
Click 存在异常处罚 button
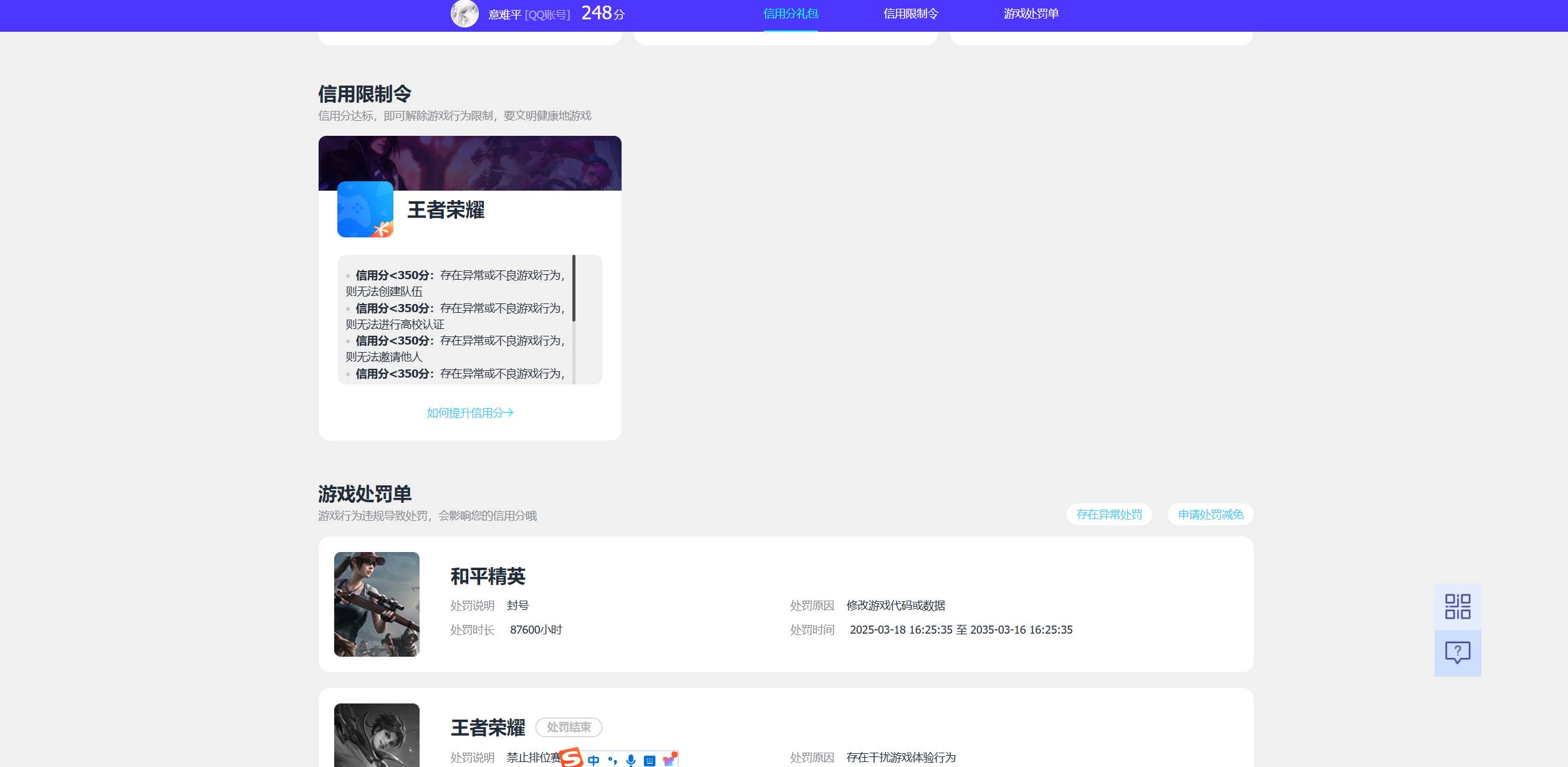(x=1109, y=515)
